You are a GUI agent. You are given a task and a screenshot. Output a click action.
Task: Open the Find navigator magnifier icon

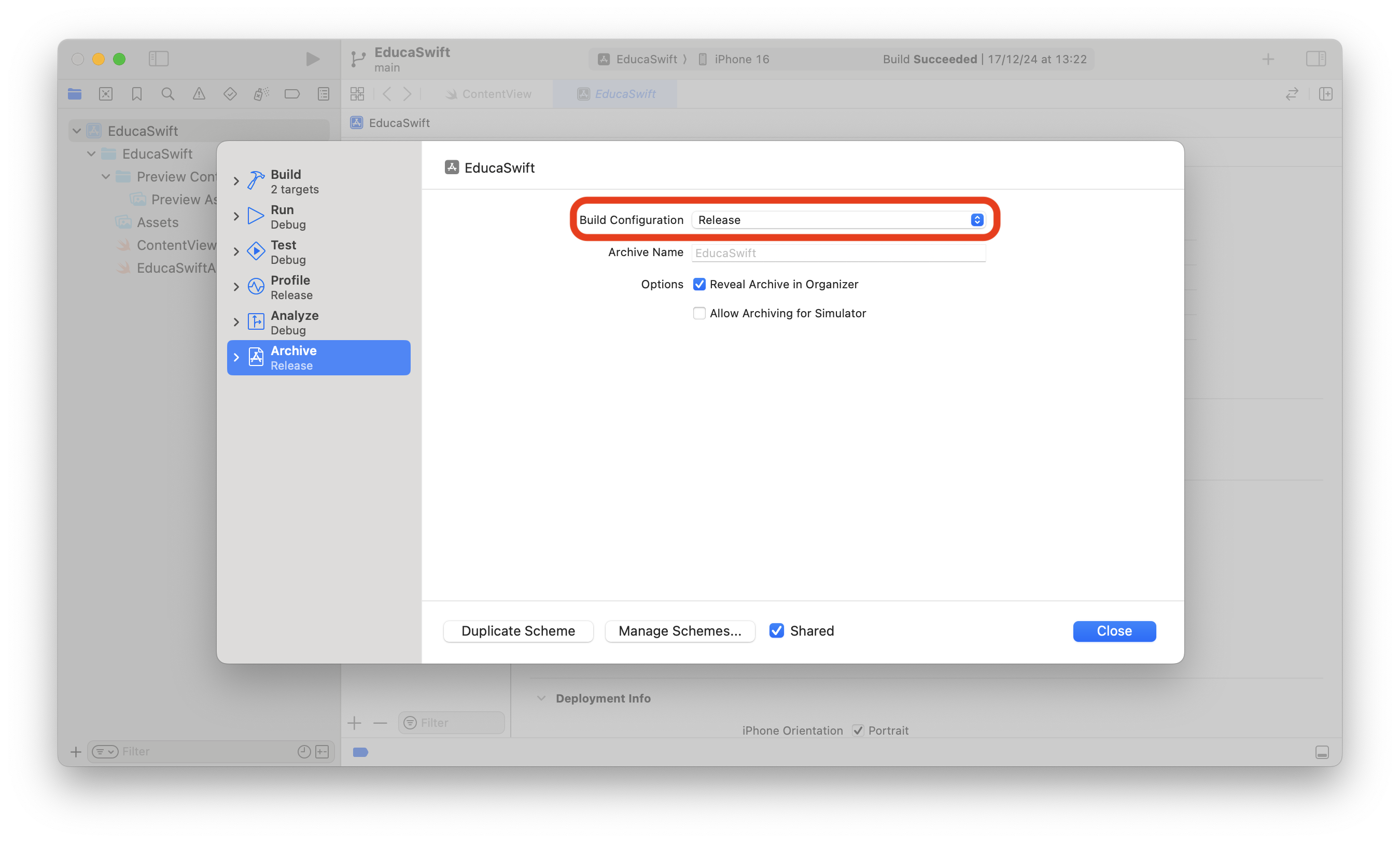tap(167, 94)
